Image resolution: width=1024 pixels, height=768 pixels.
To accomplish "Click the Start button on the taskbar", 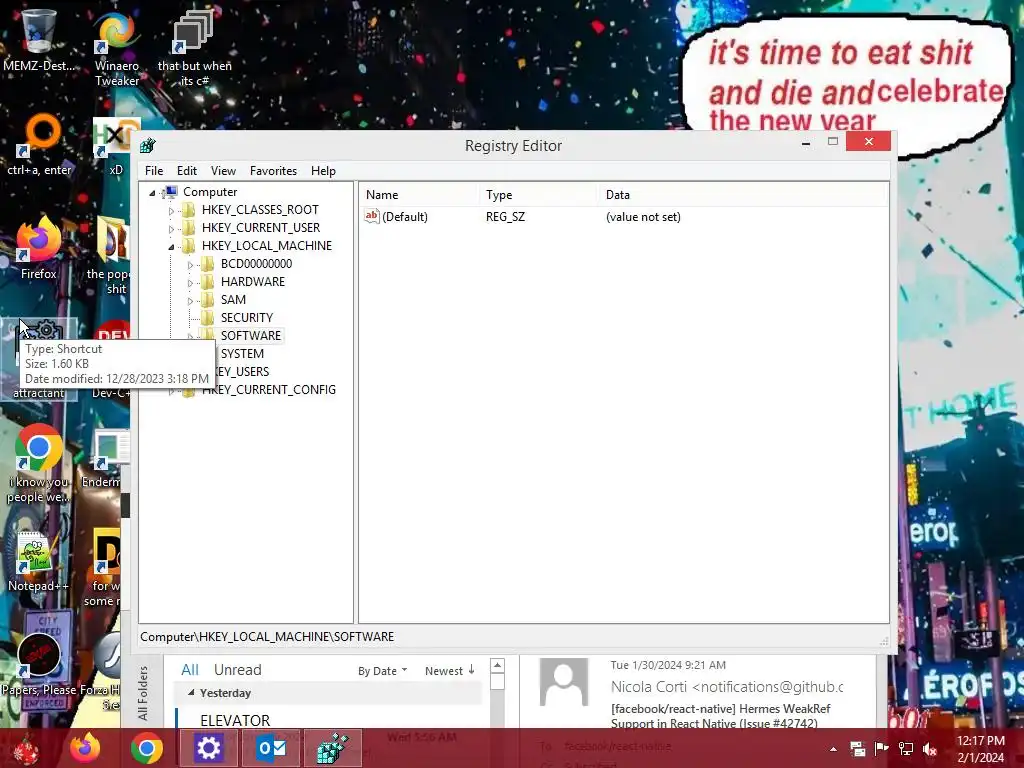I will coord(26,749).
